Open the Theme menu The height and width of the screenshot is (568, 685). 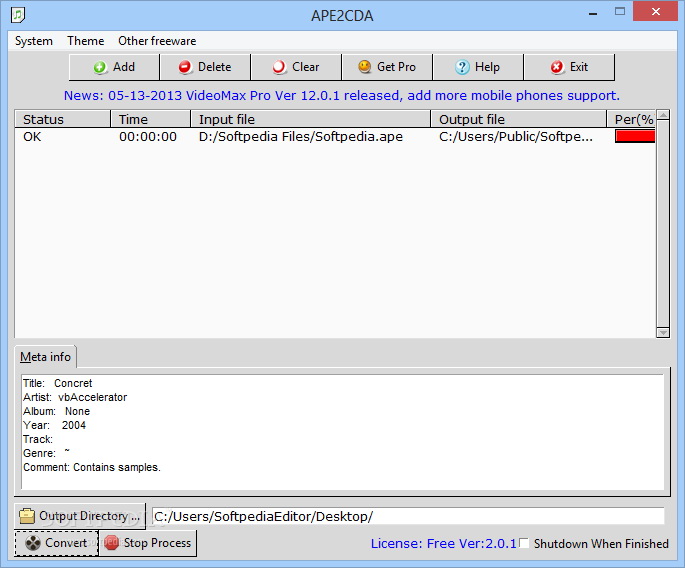pyautogui.click(x=86, y=41)
